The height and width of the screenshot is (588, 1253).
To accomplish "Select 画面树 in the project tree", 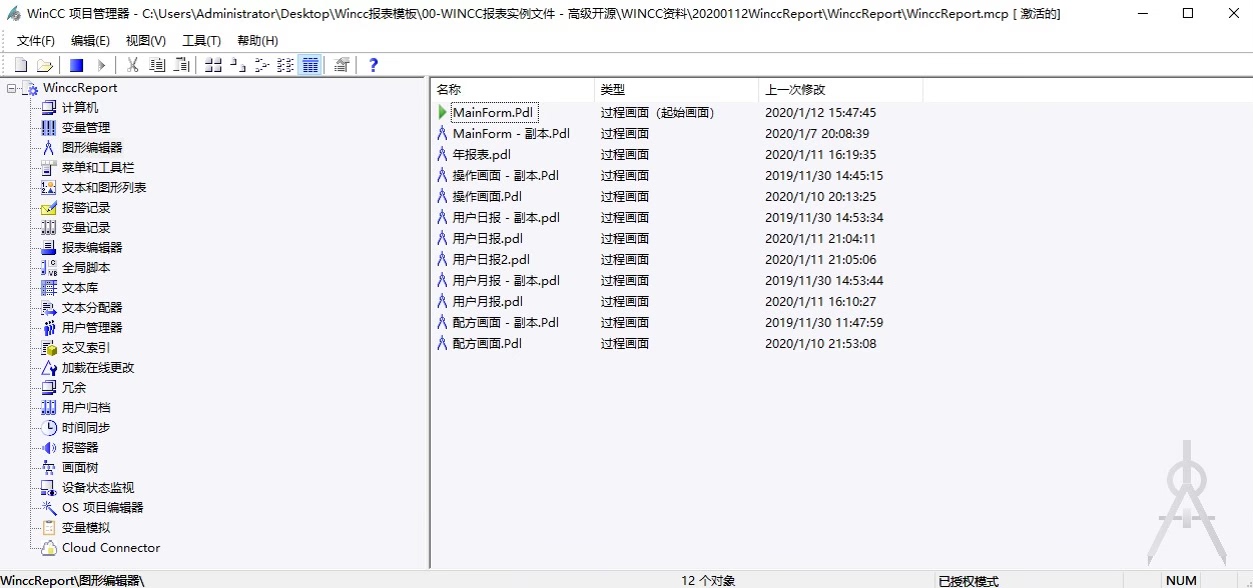I will (80, 468).
